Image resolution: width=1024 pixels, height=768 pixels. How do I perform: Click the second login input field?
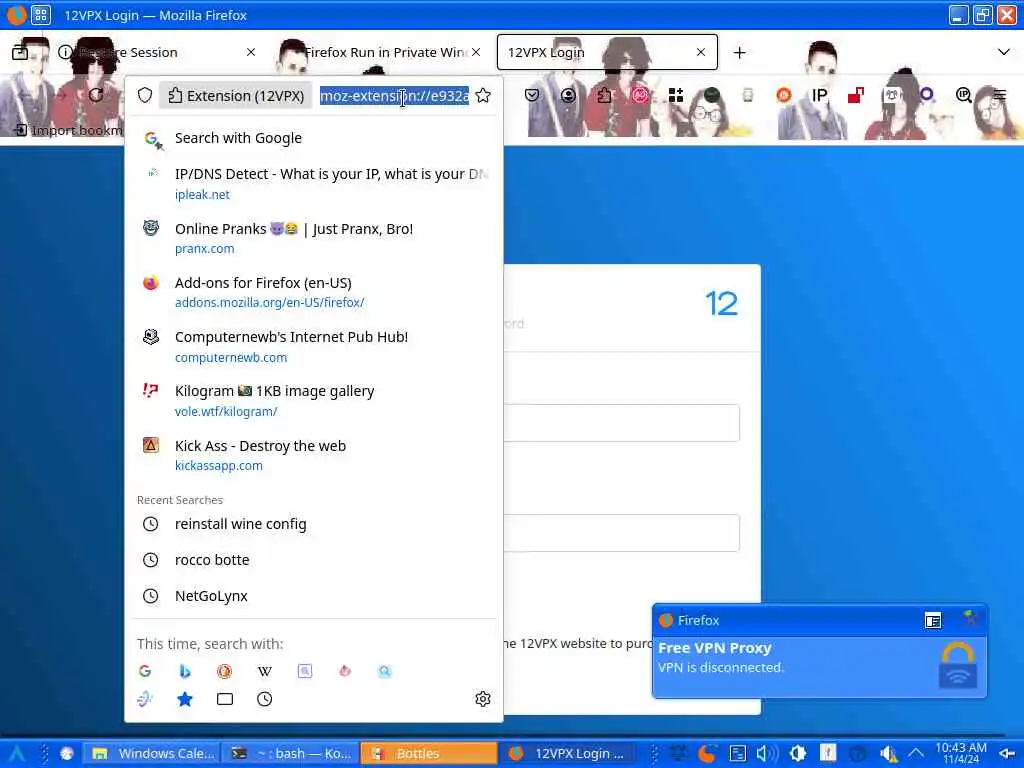pyautogui.click(x=622, y=533)
